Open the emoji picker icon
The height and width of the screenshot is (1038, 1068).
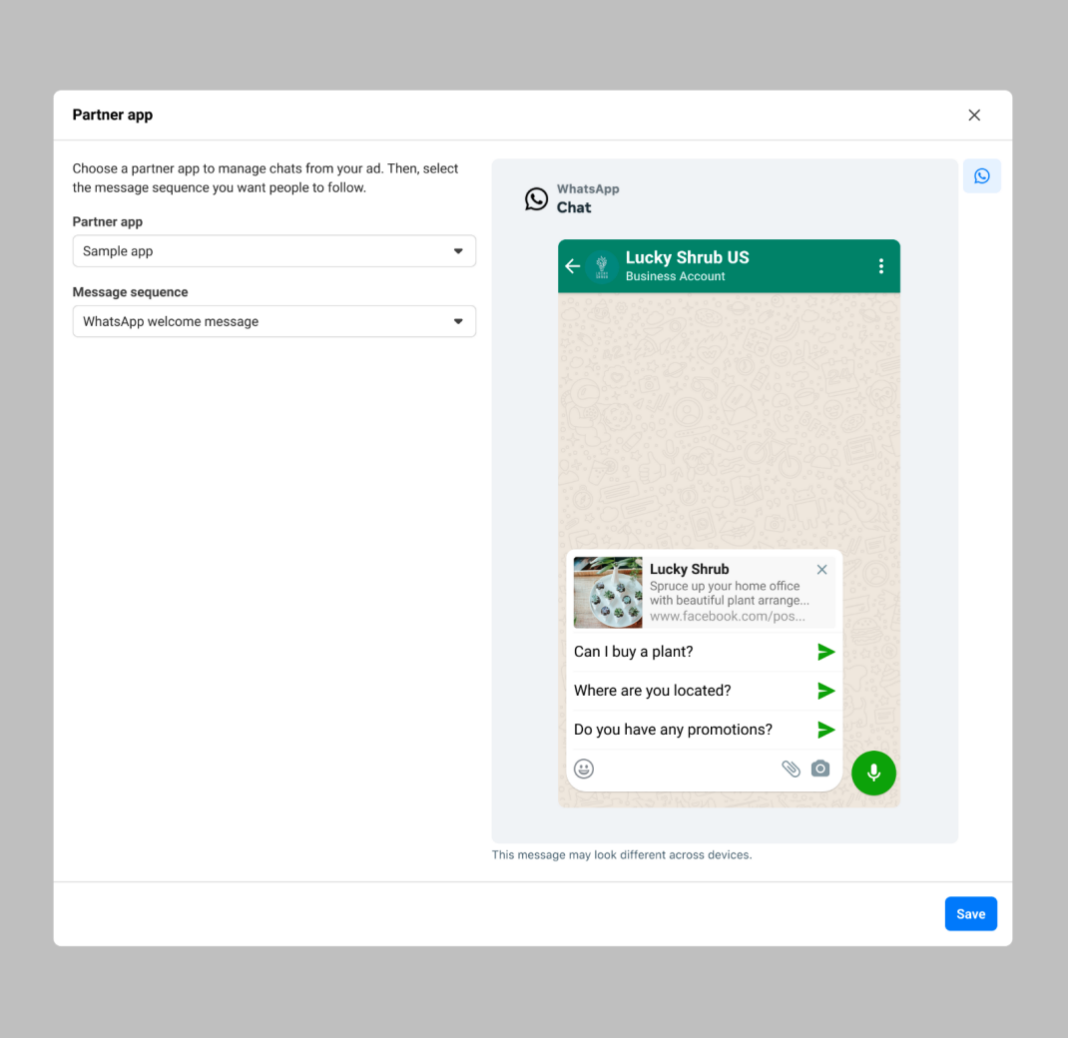point(584,769)
